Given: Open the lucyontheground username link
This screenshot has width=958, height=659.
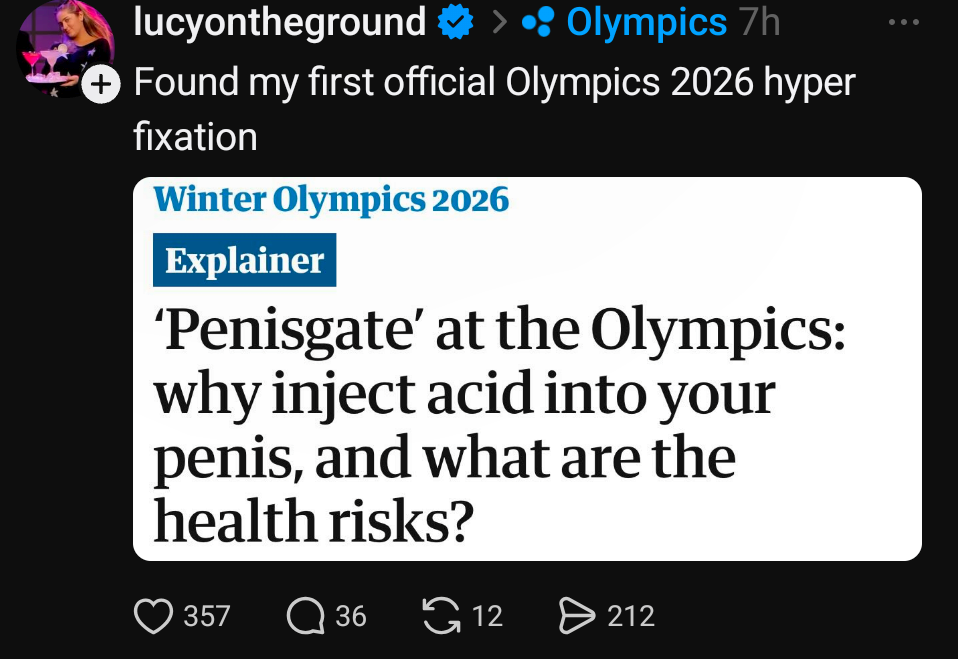Looking at the screenshot, I should (280, 24).
